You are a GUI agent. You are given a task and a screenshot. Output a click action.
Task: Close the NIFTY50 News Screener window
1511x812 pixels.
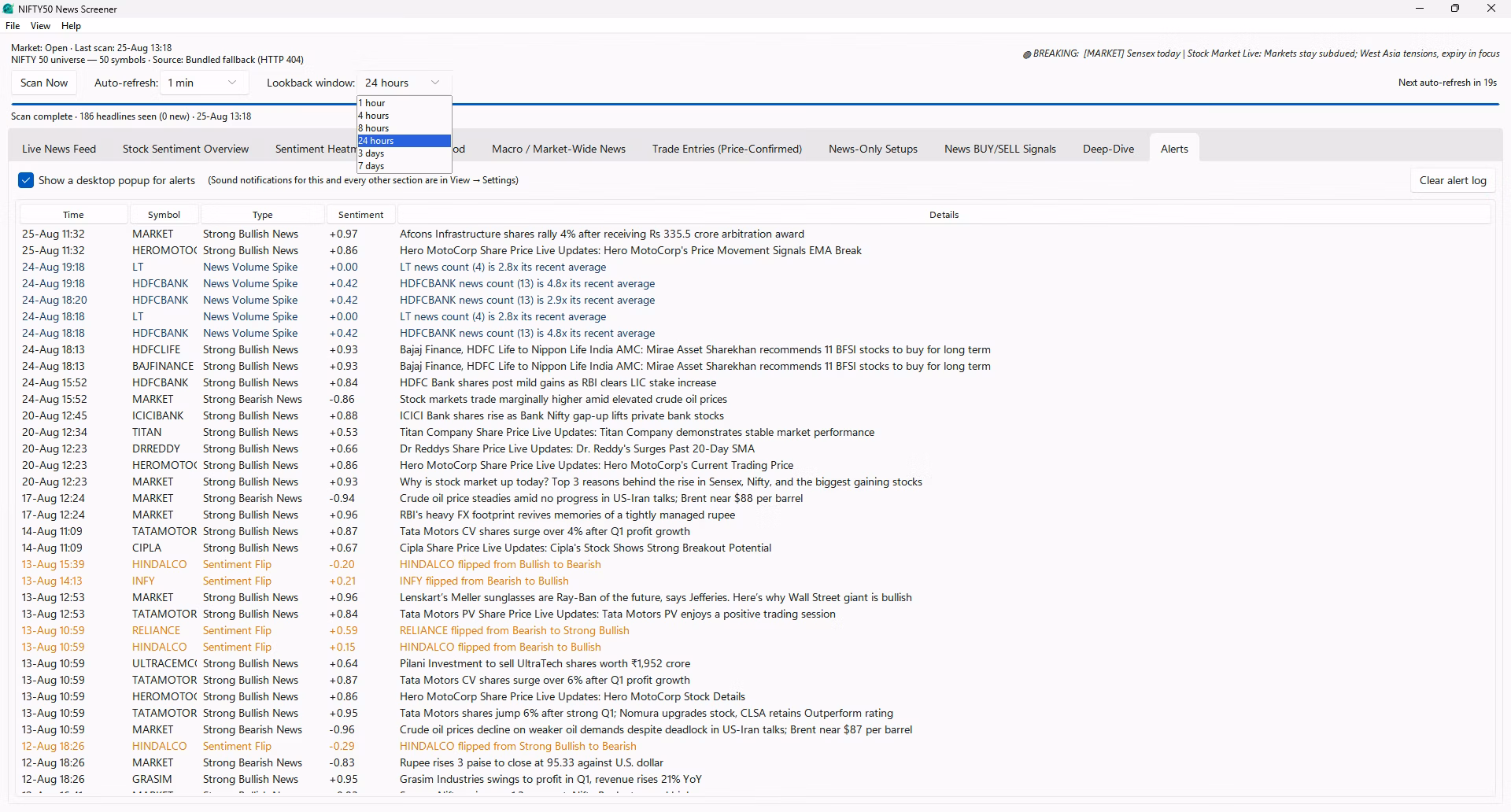pyautogui.click(x=1491, y=9)
